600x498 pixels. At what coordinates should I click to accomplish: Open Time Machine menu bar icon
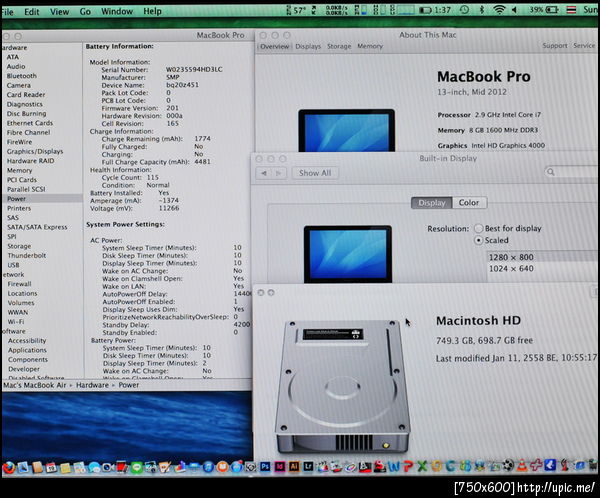pos(464,10)
